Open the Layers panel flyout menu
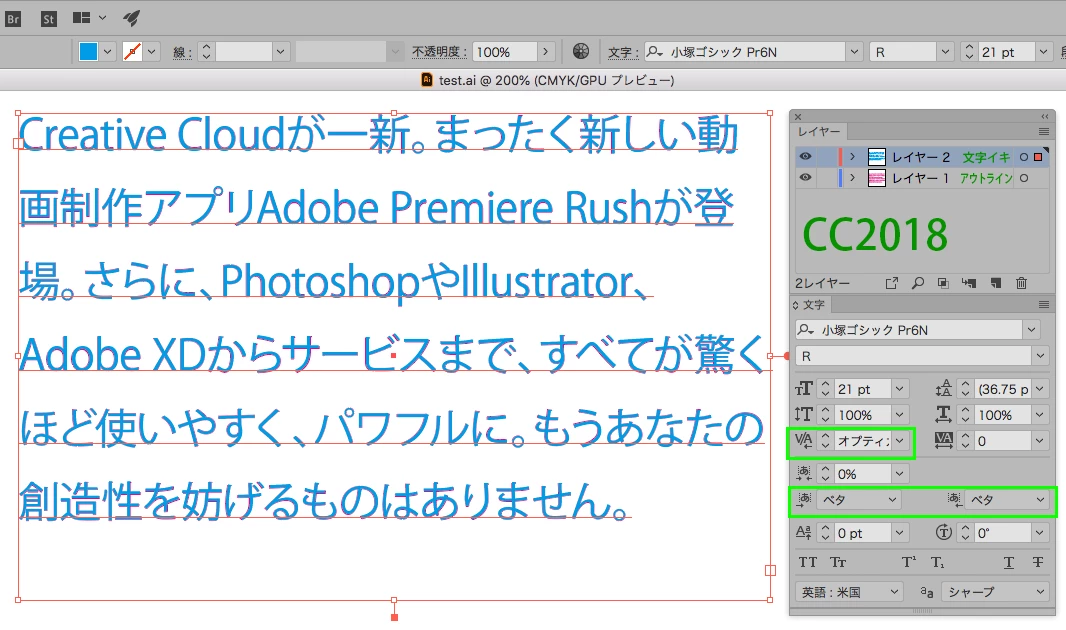The height and width of the screenshot is (630, 1066). (x=1044, y=131)
